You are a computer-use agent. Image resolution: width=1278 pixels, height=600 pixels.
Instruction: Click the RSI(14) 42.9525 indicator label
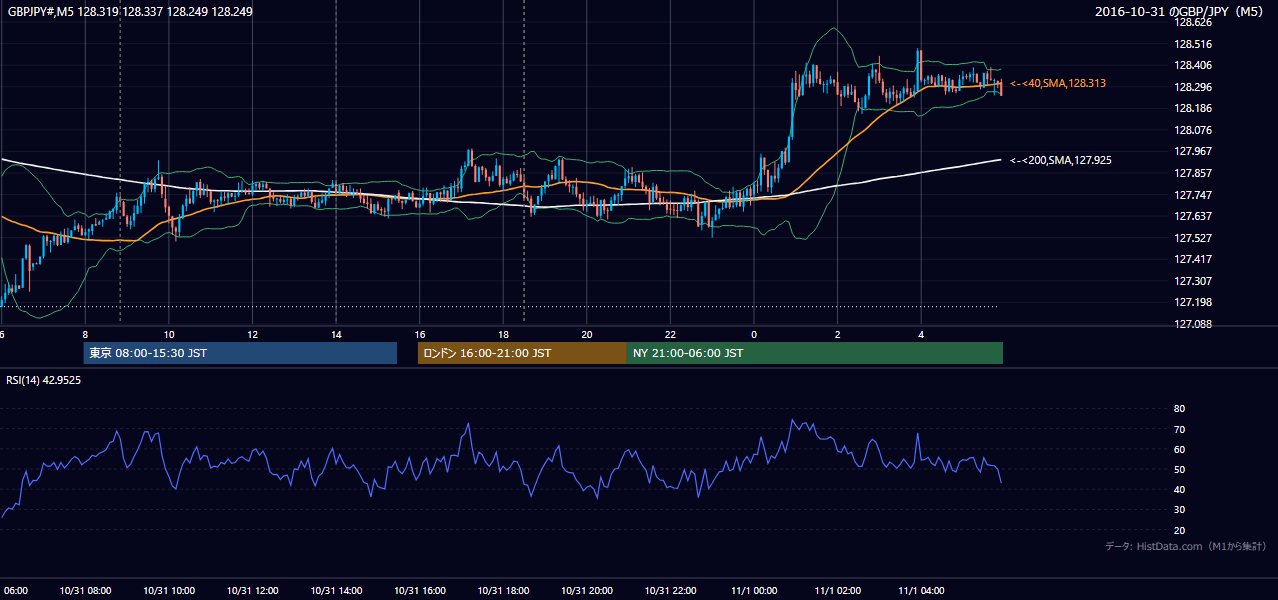(x=44, y=380)
